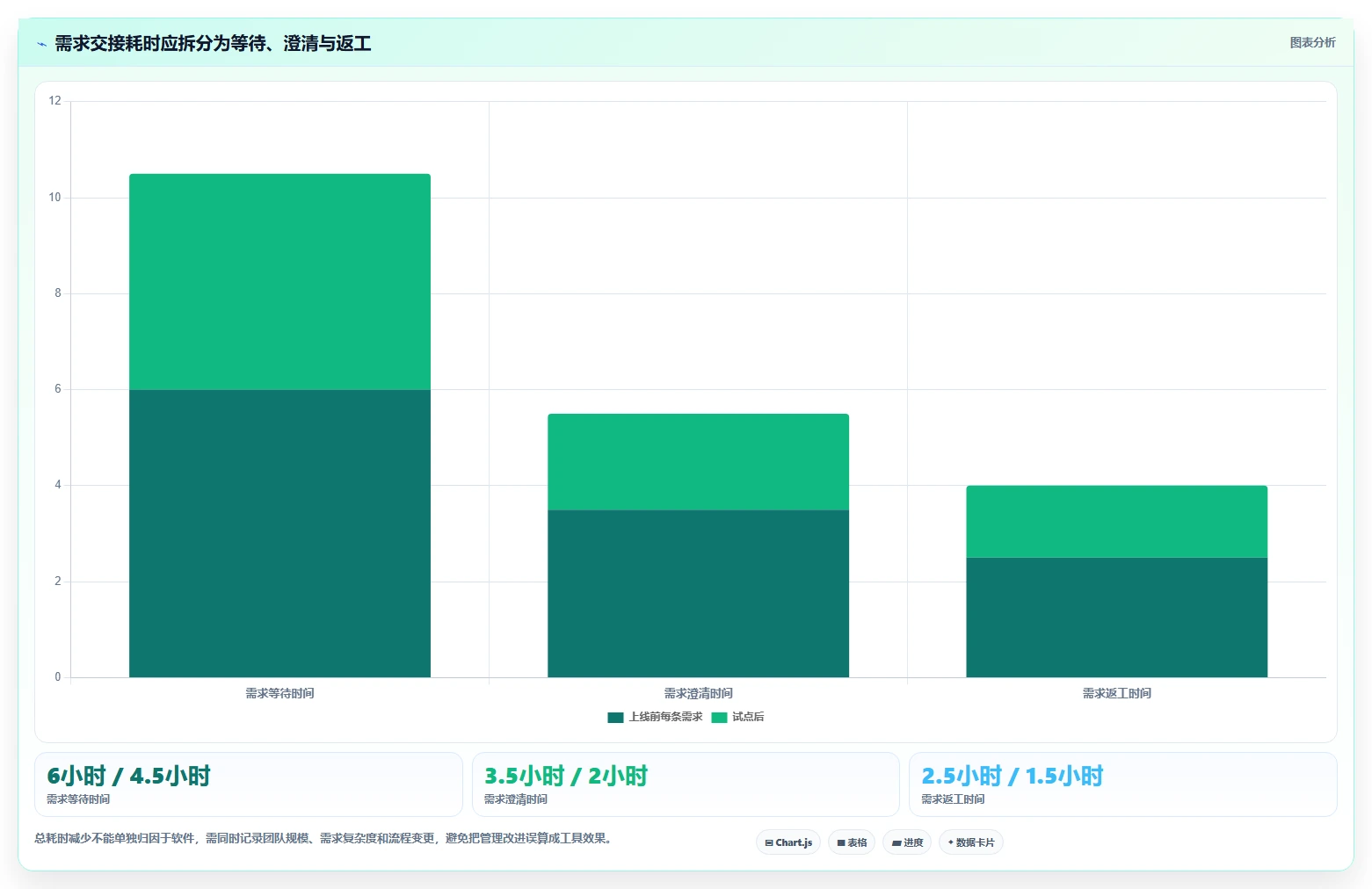Click the 需求返工时间 x-axis label
Image resolution: width=1372 pixels, height=889 pixels.
[1116, 694]
